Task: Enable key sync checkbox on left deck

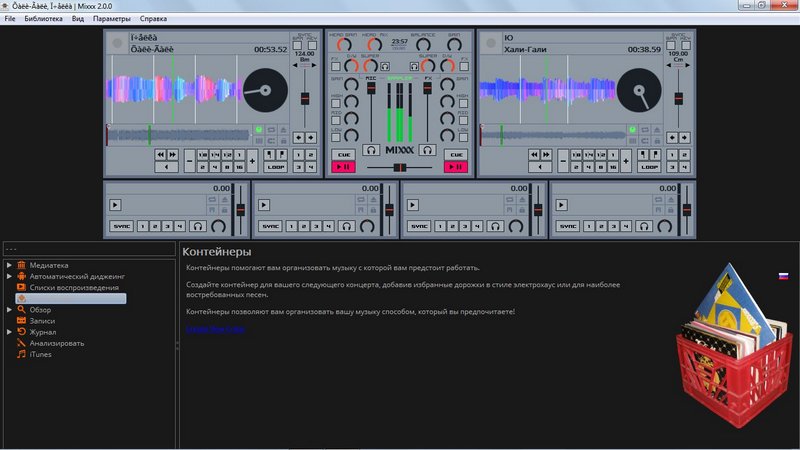Action: [313, 45]
